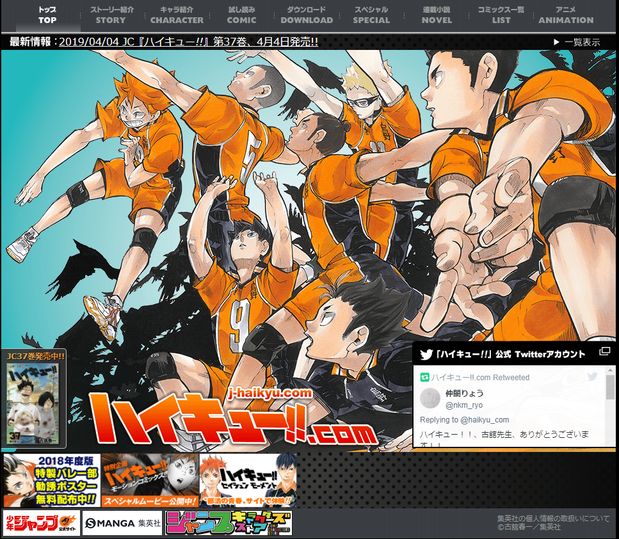Open the 2019/04/04 volume 37 news link
The image size is (619, 539).
188,41
